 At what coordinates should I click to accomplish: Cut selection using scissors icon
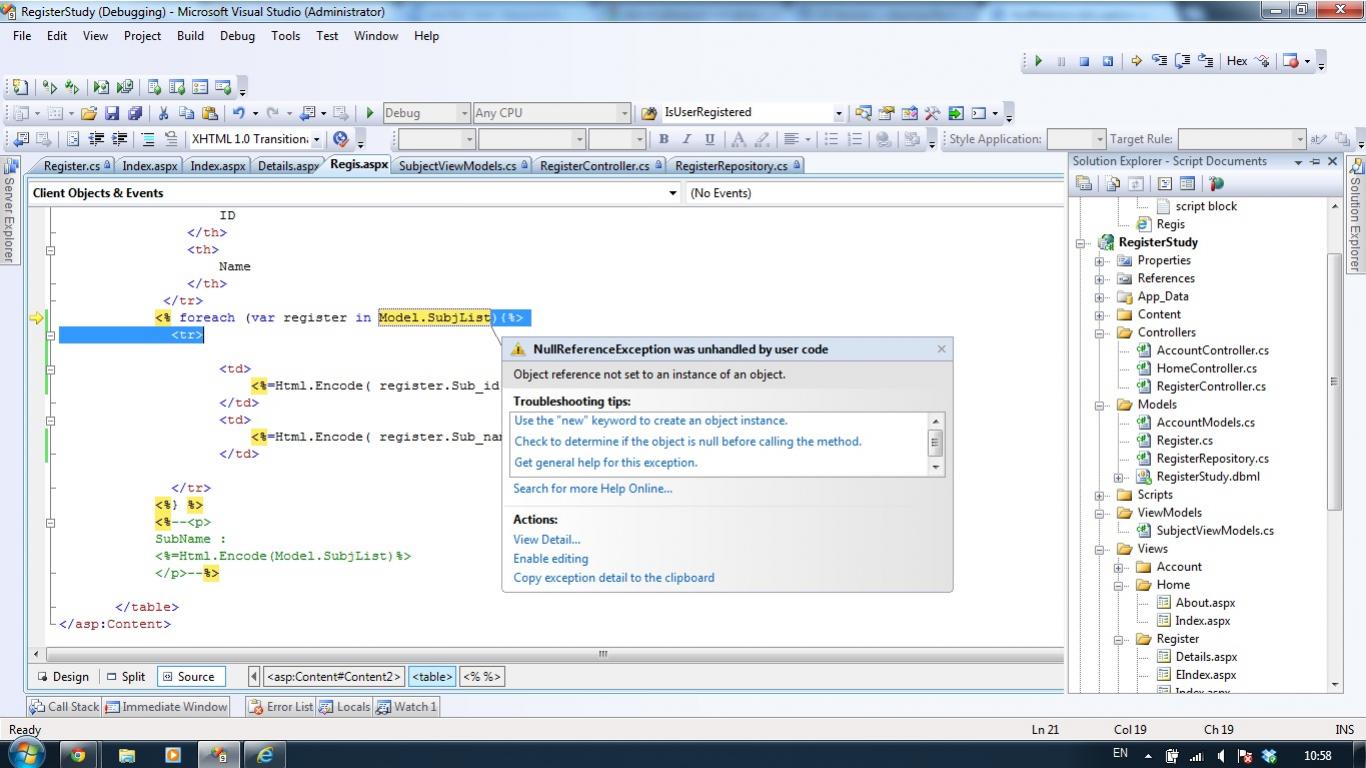[163, 113]
